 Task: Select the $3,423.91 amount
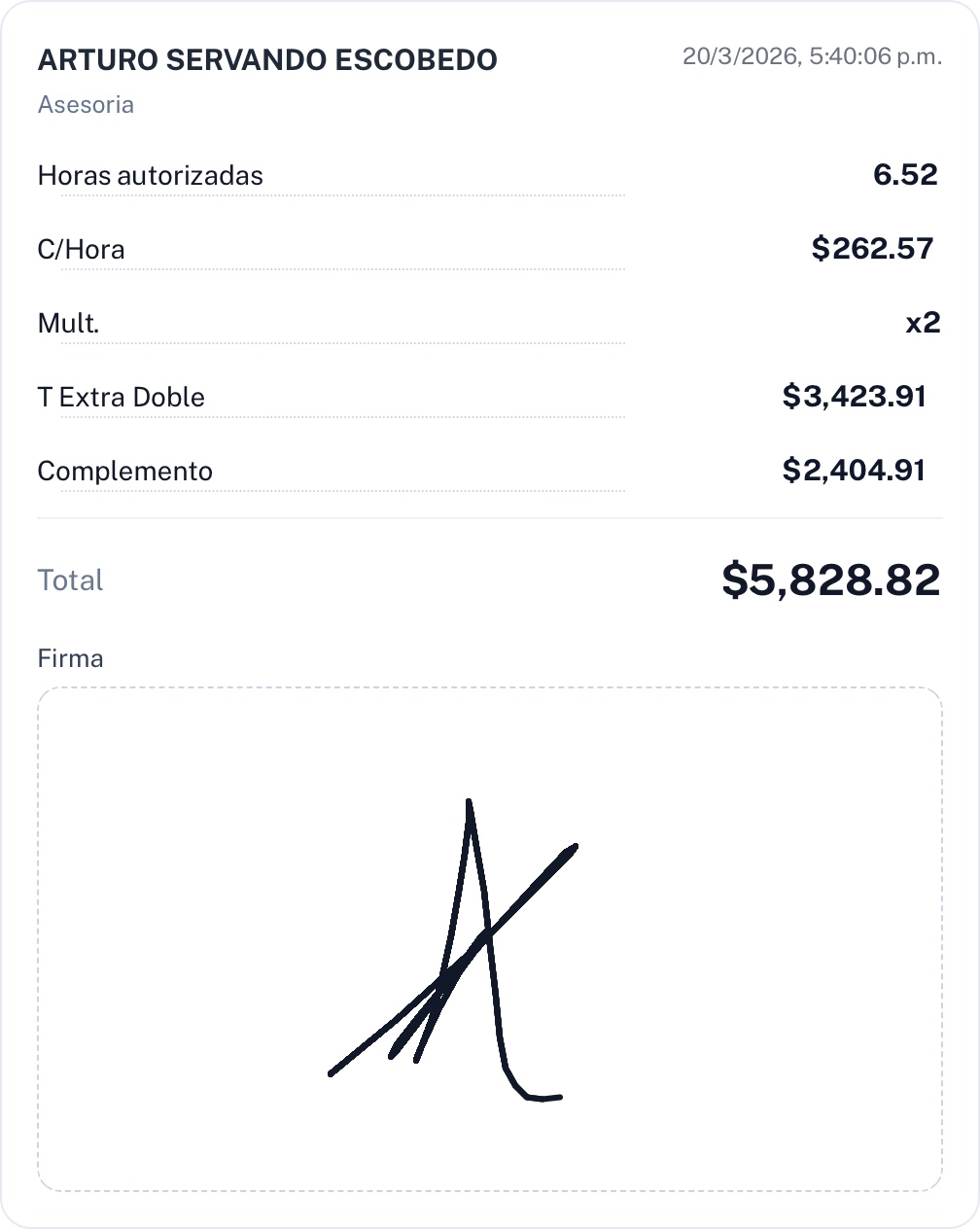click(854, 397)
